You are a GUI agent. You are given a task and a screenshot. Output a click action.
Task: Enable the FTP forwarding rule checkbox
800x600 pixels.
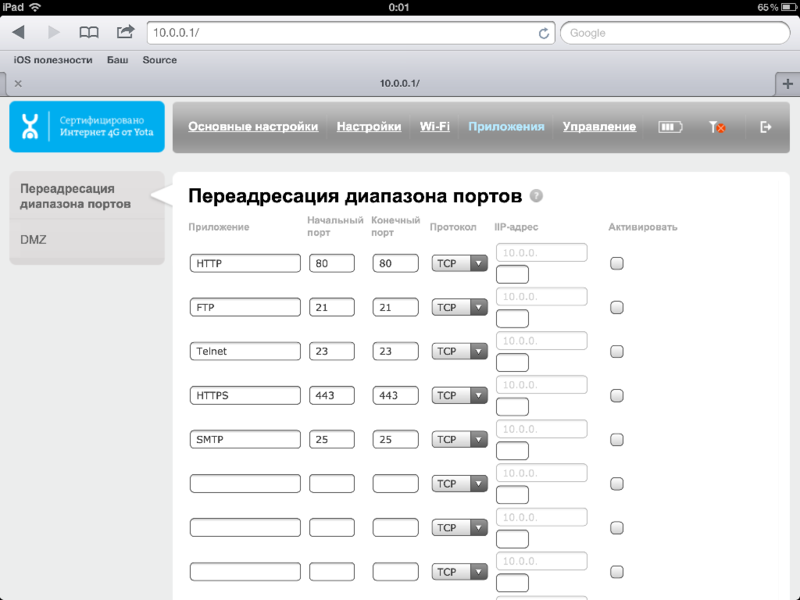617,307
